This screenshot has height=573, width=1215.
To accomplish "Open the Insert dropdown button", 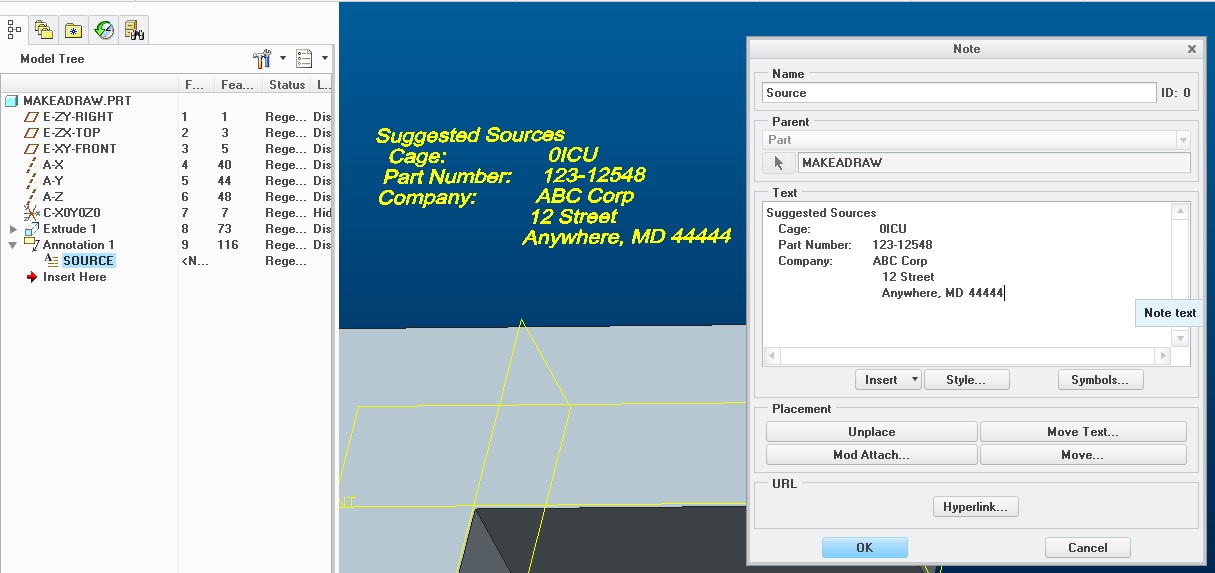I will click(x=888, y=380).
